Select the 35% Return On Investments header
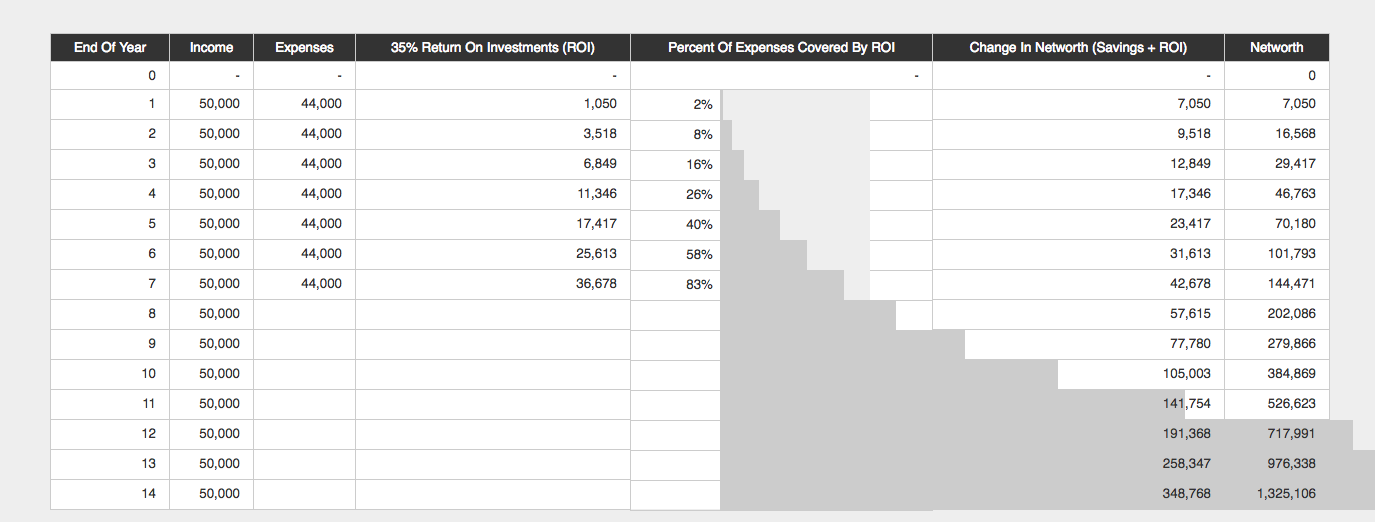The image size is (1375, 522). coord(492,47)
